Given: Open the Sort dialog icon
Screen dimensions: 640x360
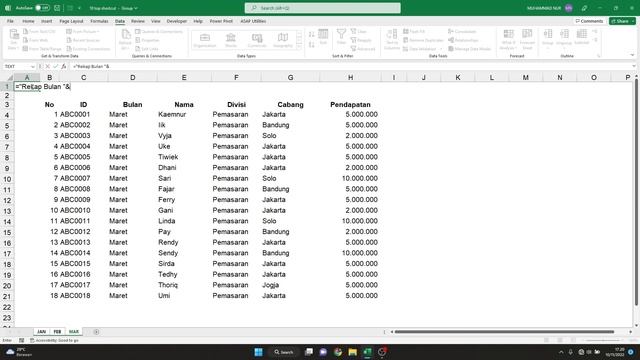Looking at the screenshot, I should point(323,34).
